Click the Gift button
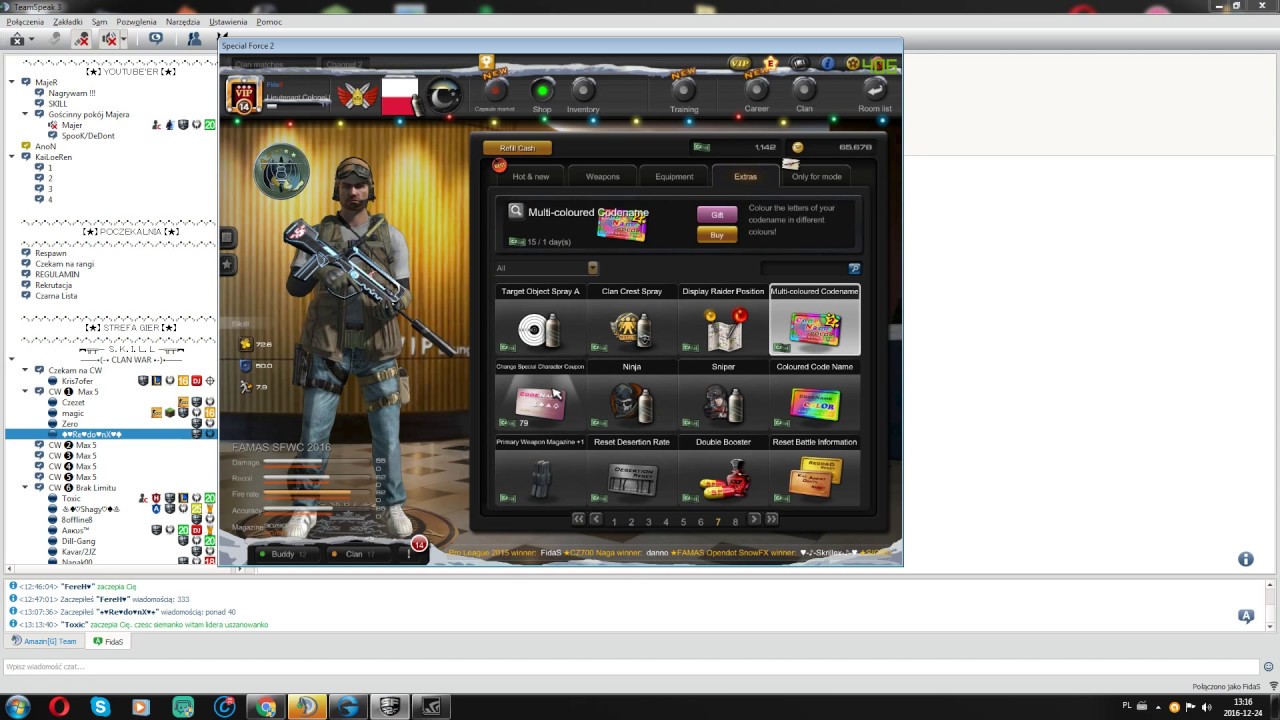 717,215
